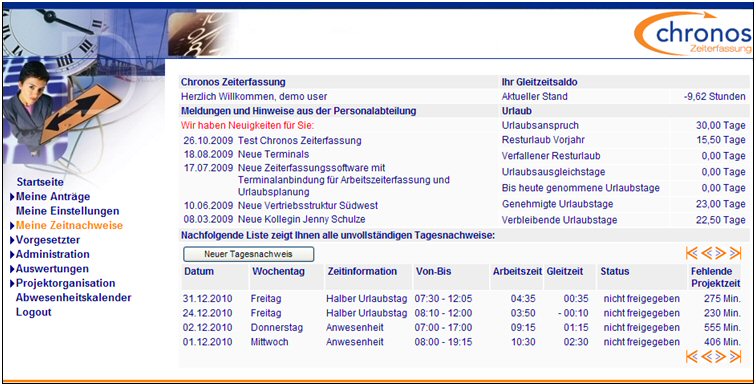Image resolution: width=756 pixels, height=386 pixels.
Task: Click the Chronos Zeiterfassung logo
Action: [x=693, y=34]
